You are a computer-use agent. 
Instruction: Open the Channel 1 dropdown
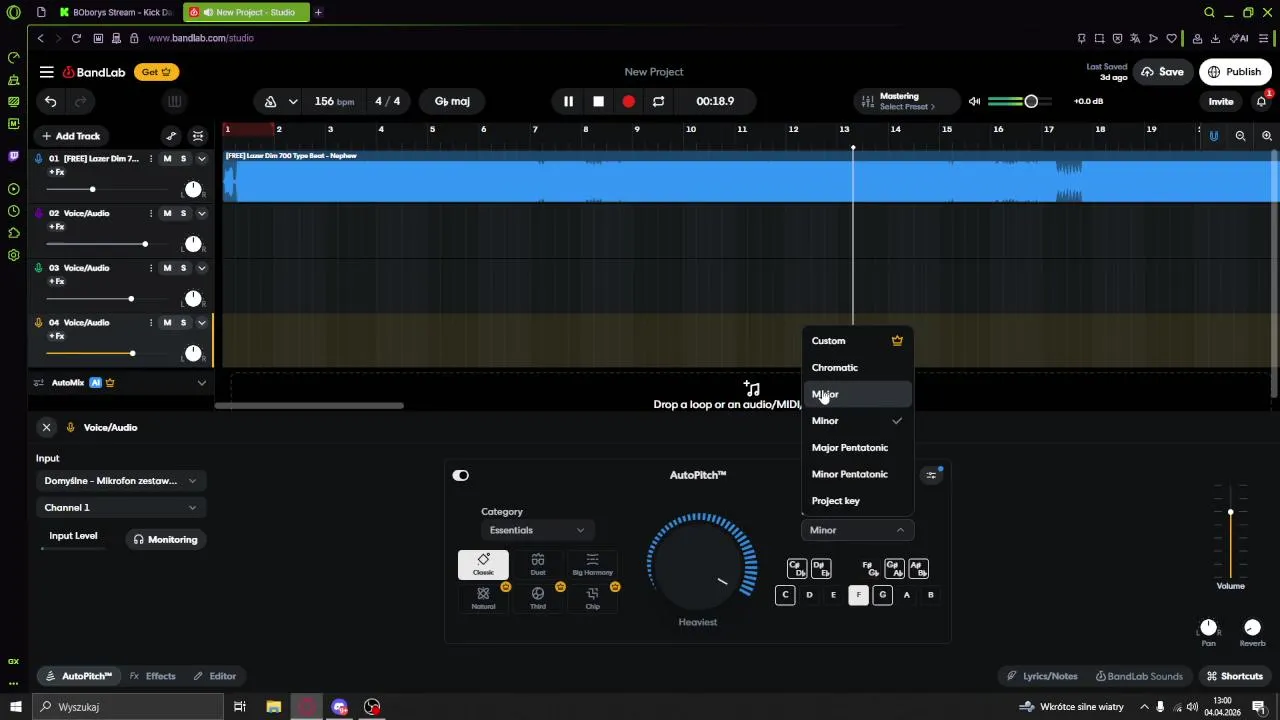tap(121, 507)
